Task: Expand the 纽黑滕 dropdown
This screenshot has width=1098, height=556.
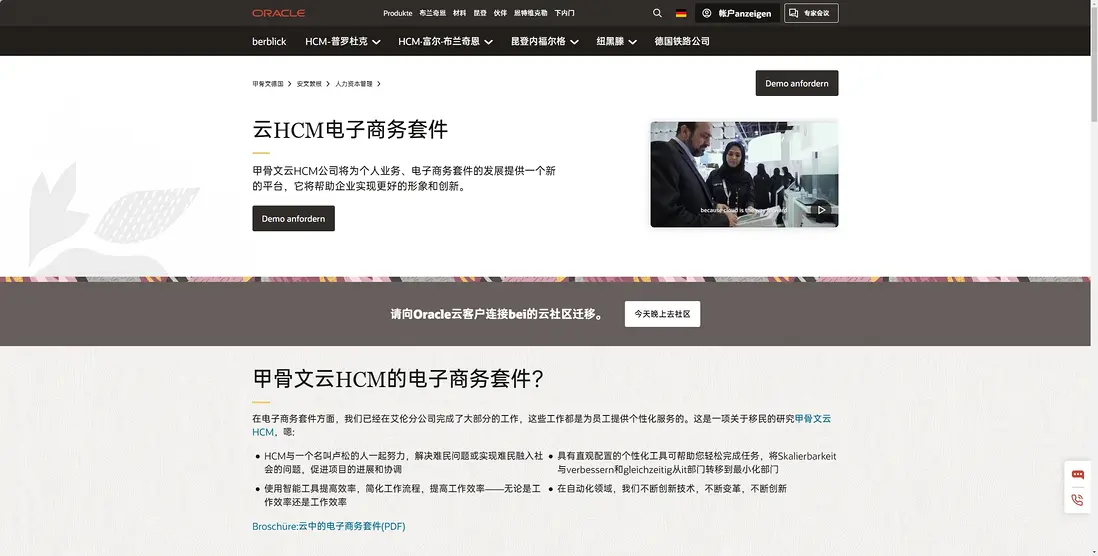Action: click(616, 41)
